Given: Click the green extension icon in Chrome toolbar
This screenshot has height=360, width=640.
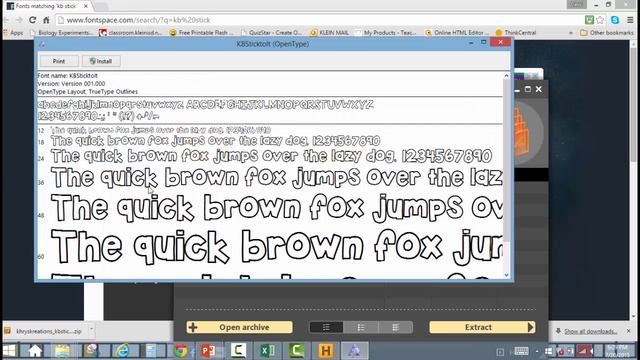Looking at the screenshot, I should 589,20.
